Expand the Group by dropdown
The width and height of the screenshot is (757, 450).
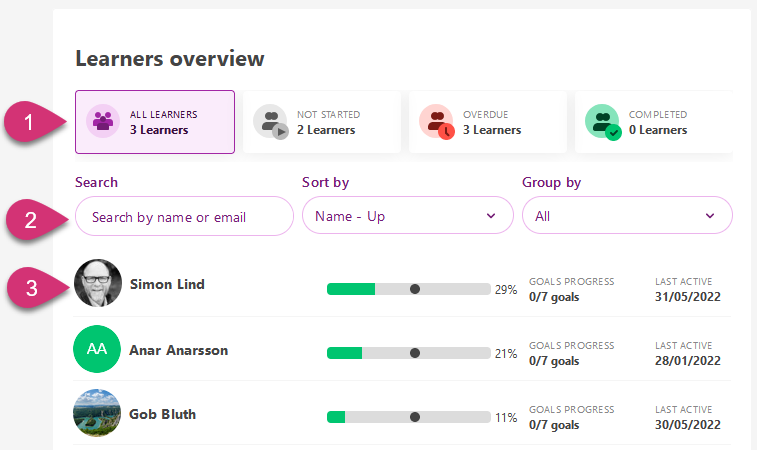tap(627, 216)
